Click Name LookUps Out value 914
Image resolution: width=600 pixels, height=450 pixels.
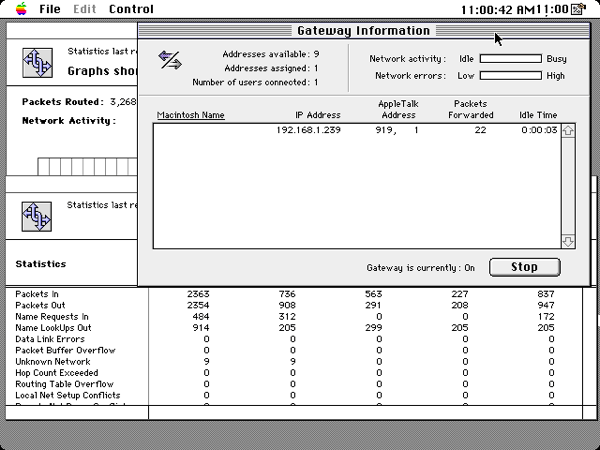201,328
